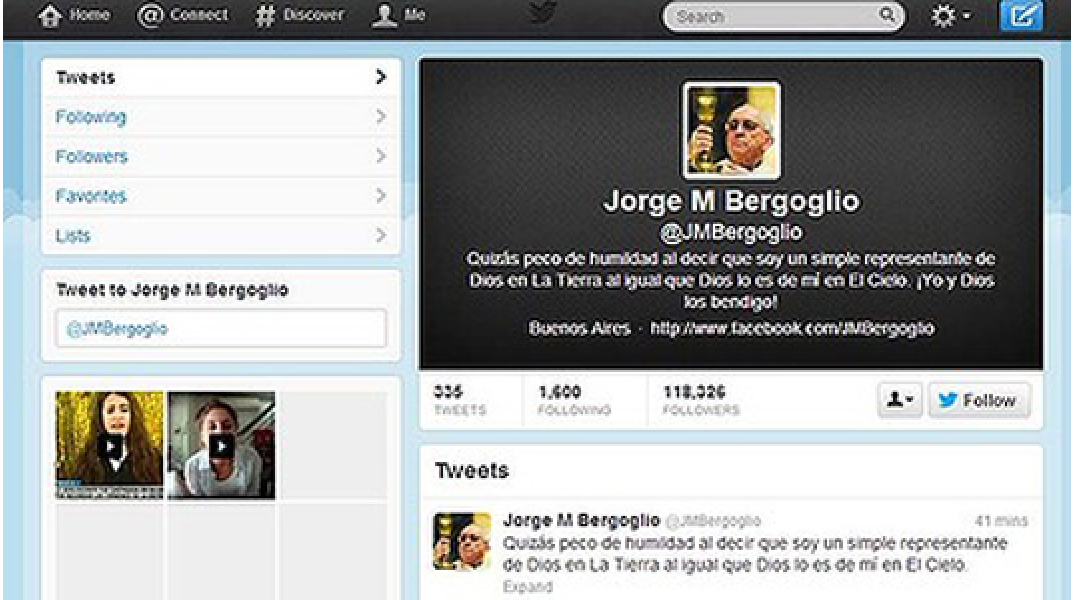Click the chevron beside Lists

point(380,236)
